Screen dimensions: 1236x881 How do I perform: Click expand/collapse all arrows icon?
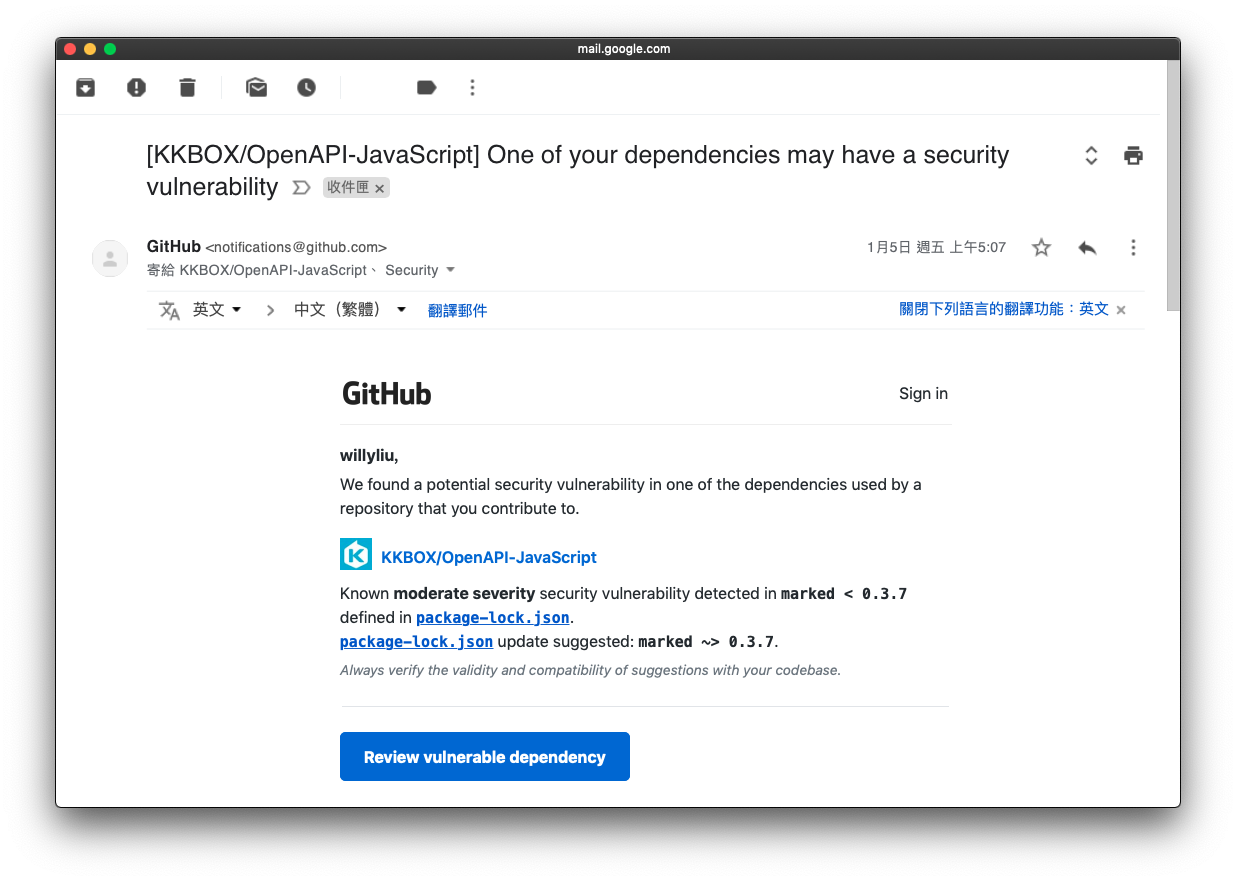pos(1091,155)
